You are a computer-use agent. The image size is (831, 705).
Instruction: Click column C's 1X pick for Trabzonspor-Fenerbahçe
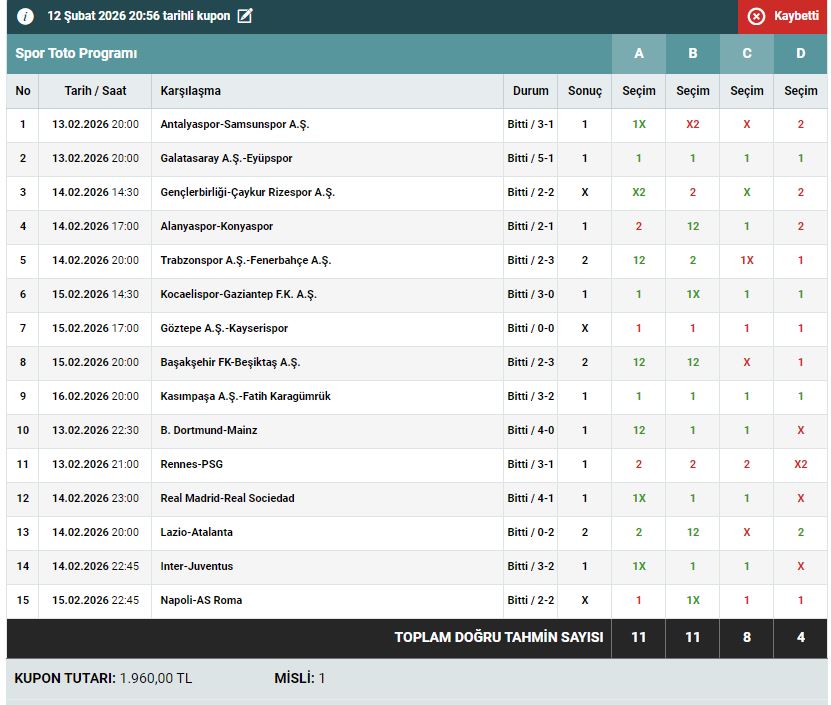747,261
